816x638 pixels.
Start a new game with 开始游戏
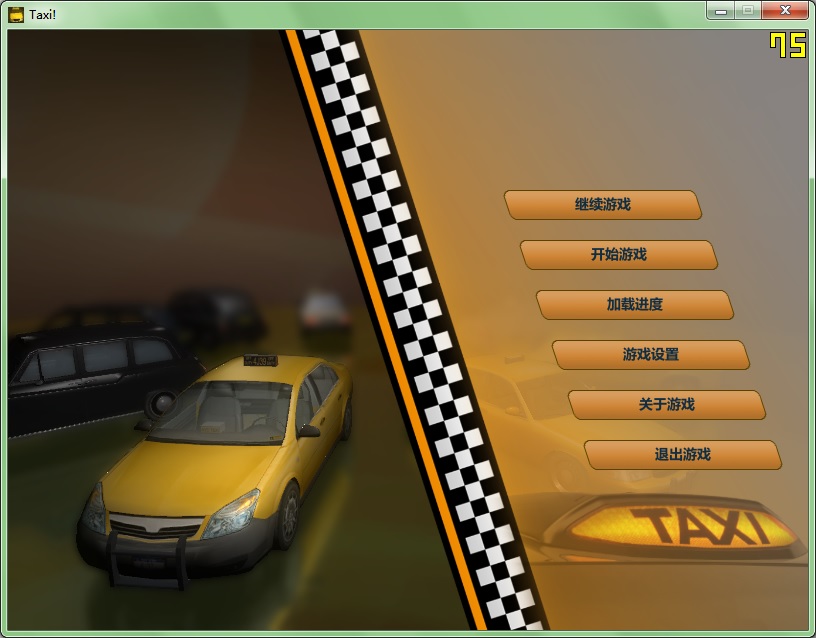click(619, 254)
